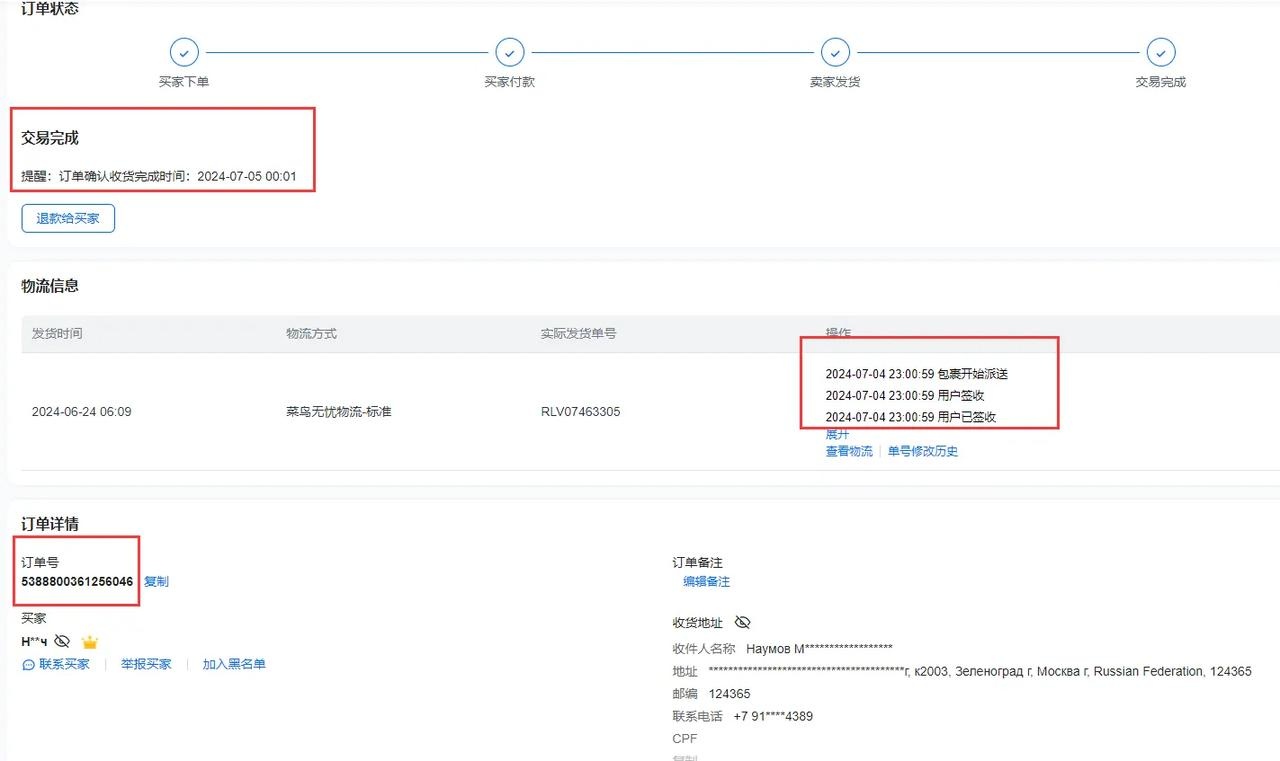Image resolution: width=1280 pixels, height=761 pixels.
Task: Select order number 5388800361256046 text
Action: [x=77, y=581]
